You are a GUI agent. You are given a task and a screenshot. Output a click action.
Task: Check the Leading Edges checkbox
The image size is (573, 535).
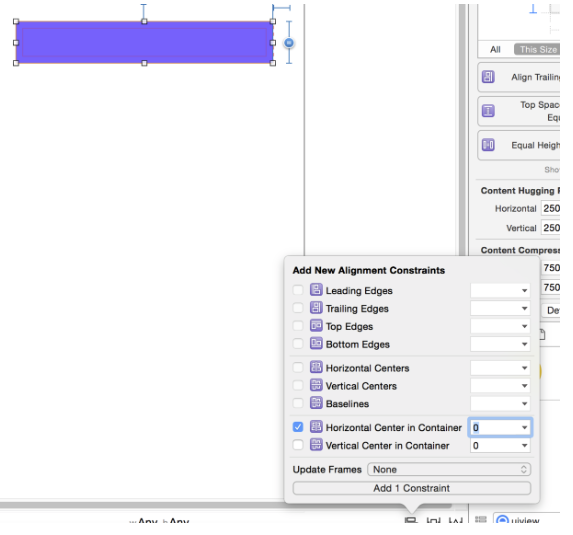pyautogui.click(x=298, y=291)
